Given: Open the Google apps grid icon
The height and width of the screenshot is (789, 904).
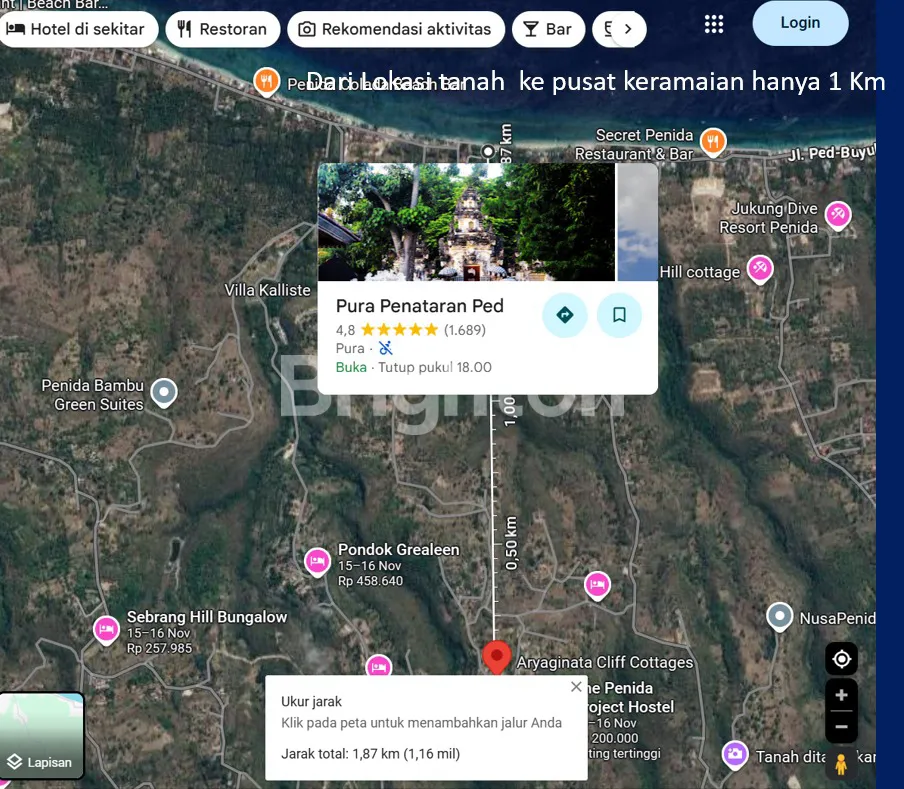Looking at the screenshot, I should point(713,25).
